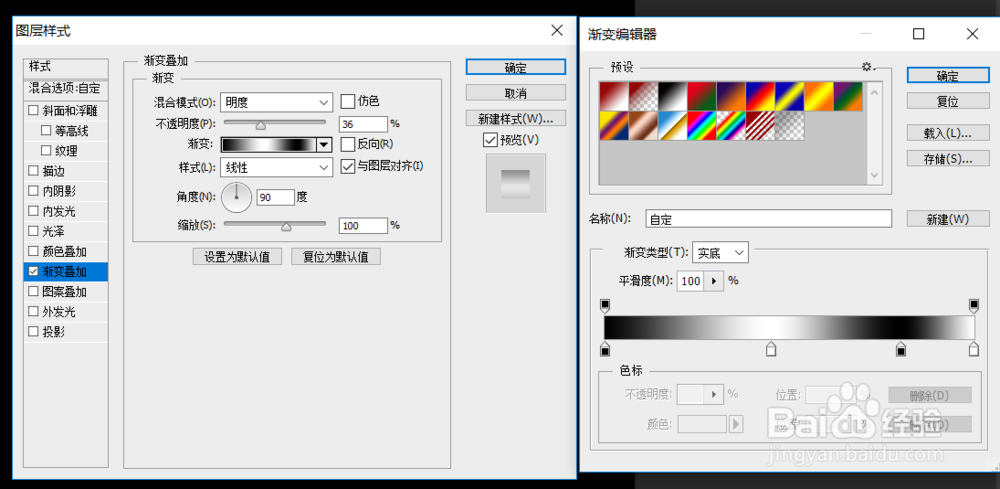Click the 存储(S)... save button
The height and width of the screenshot is (489, 1000).
click(948, 159)
